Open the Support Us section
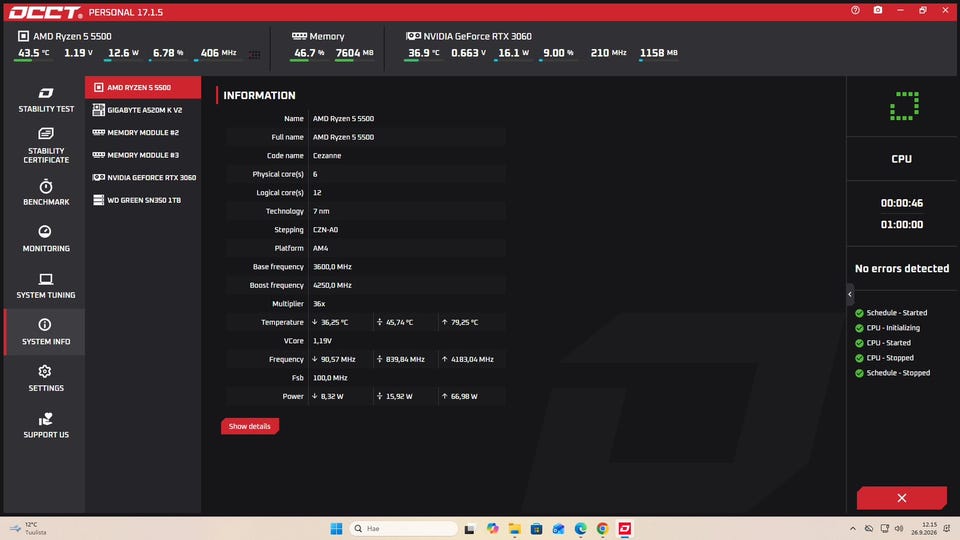 (46, 425)
